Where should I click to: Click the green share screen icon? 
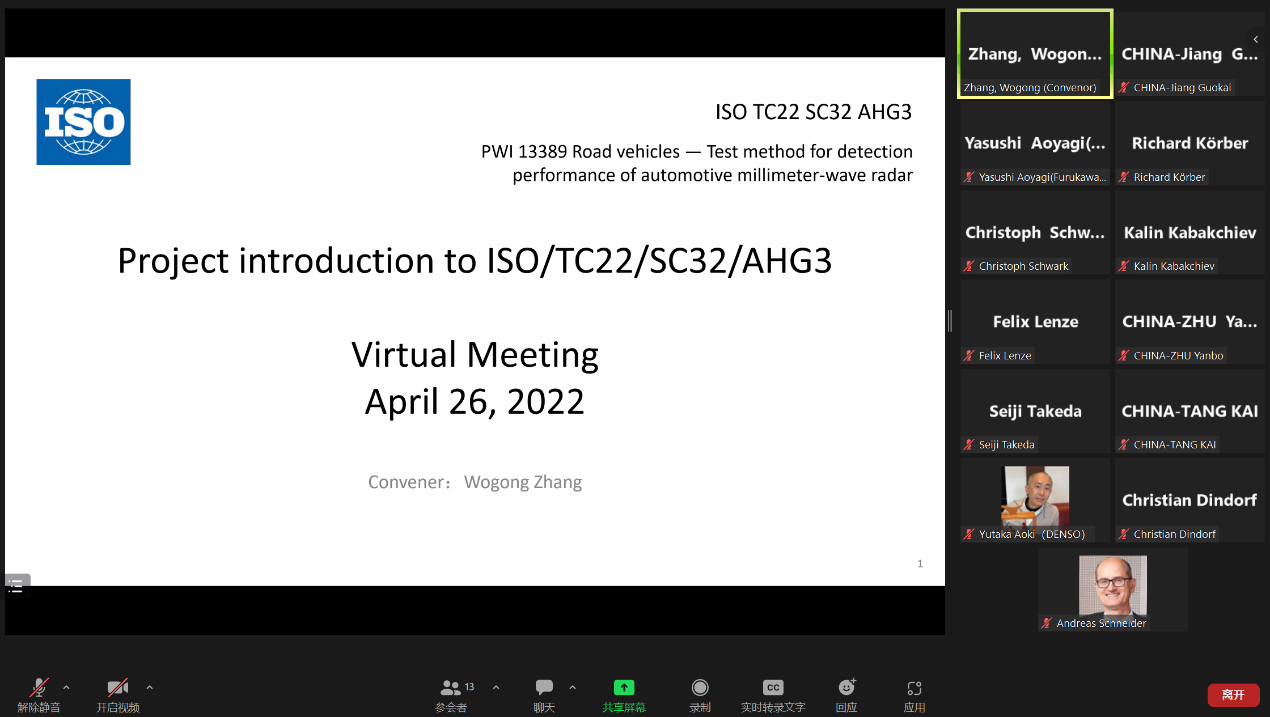(624, 688)
